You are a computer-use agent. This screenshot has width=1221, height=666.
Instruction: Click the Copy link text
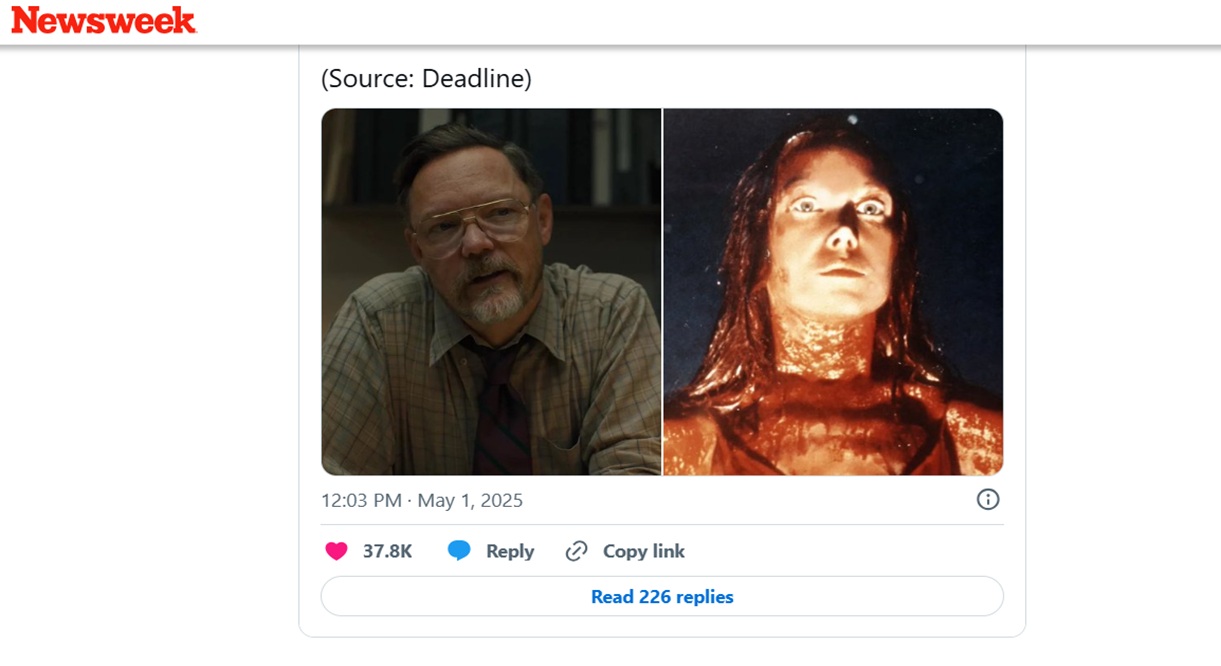[x=644, y=551]
